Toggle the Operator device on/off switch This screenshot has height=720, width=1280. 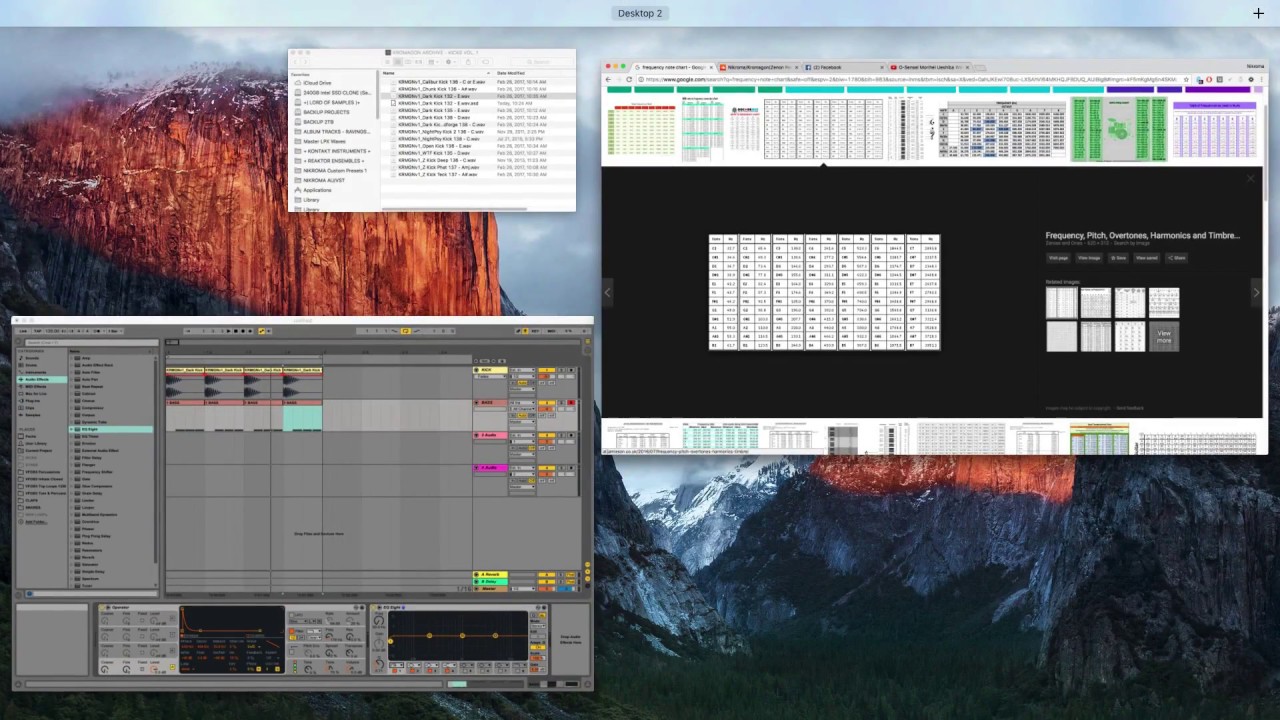pos(102,607)
